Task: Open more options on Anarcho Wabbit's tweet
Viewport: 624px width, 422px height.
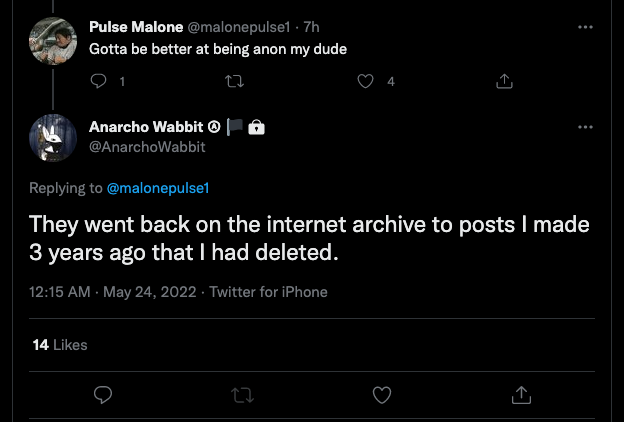Action: [586, 128]
